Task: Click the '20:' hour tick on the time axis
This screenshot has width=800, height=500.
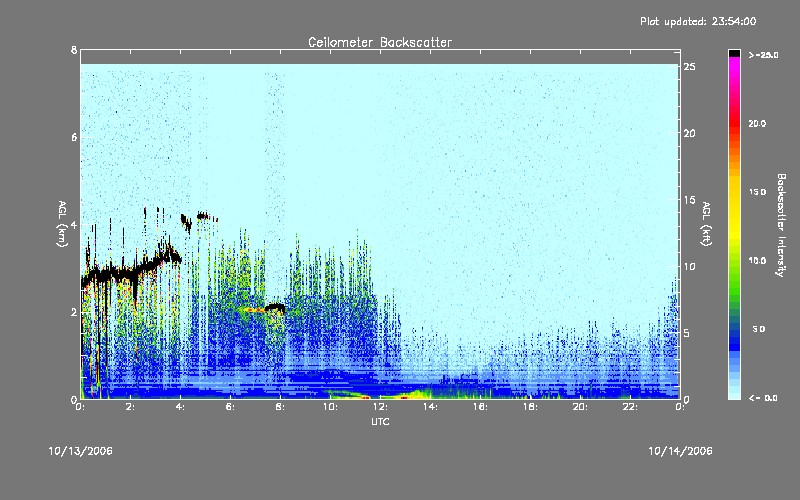Action: [x=581, y=407]
